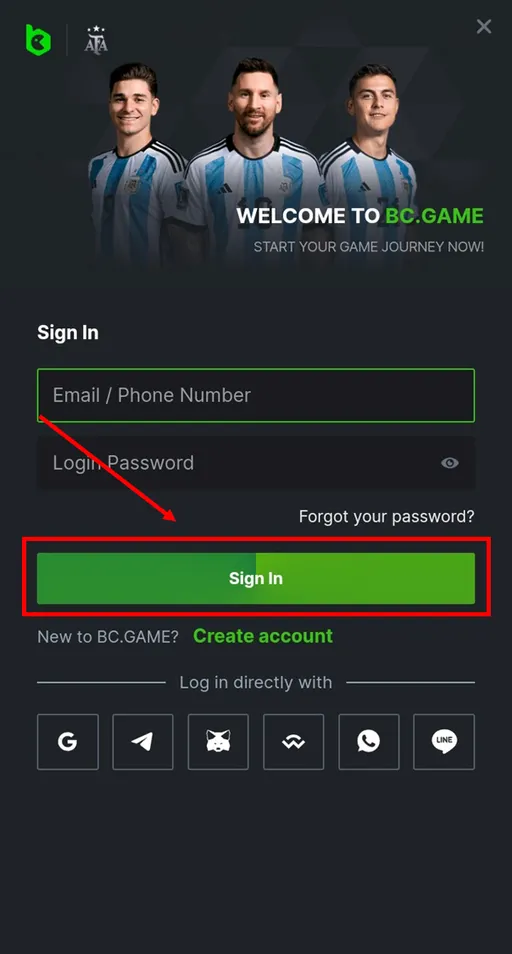Open the Forgot your password? link

click(x=386, y=517)
